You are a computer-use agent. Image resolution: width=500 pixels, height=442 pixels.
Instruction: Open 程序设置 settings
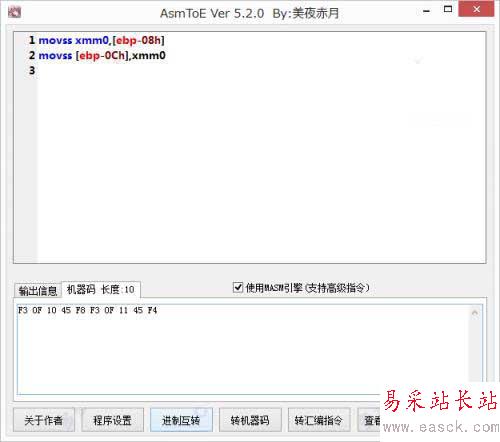112,420
